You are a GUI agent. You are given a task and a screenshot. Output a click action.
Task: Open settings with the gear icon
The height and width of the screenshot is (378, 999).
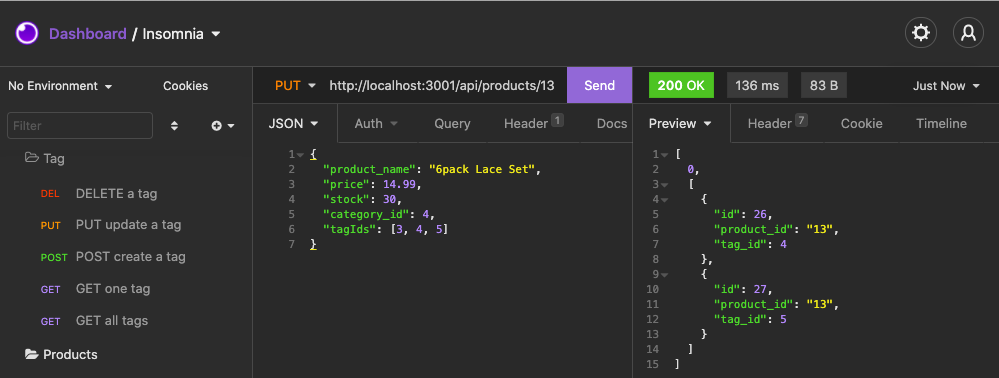921,33
